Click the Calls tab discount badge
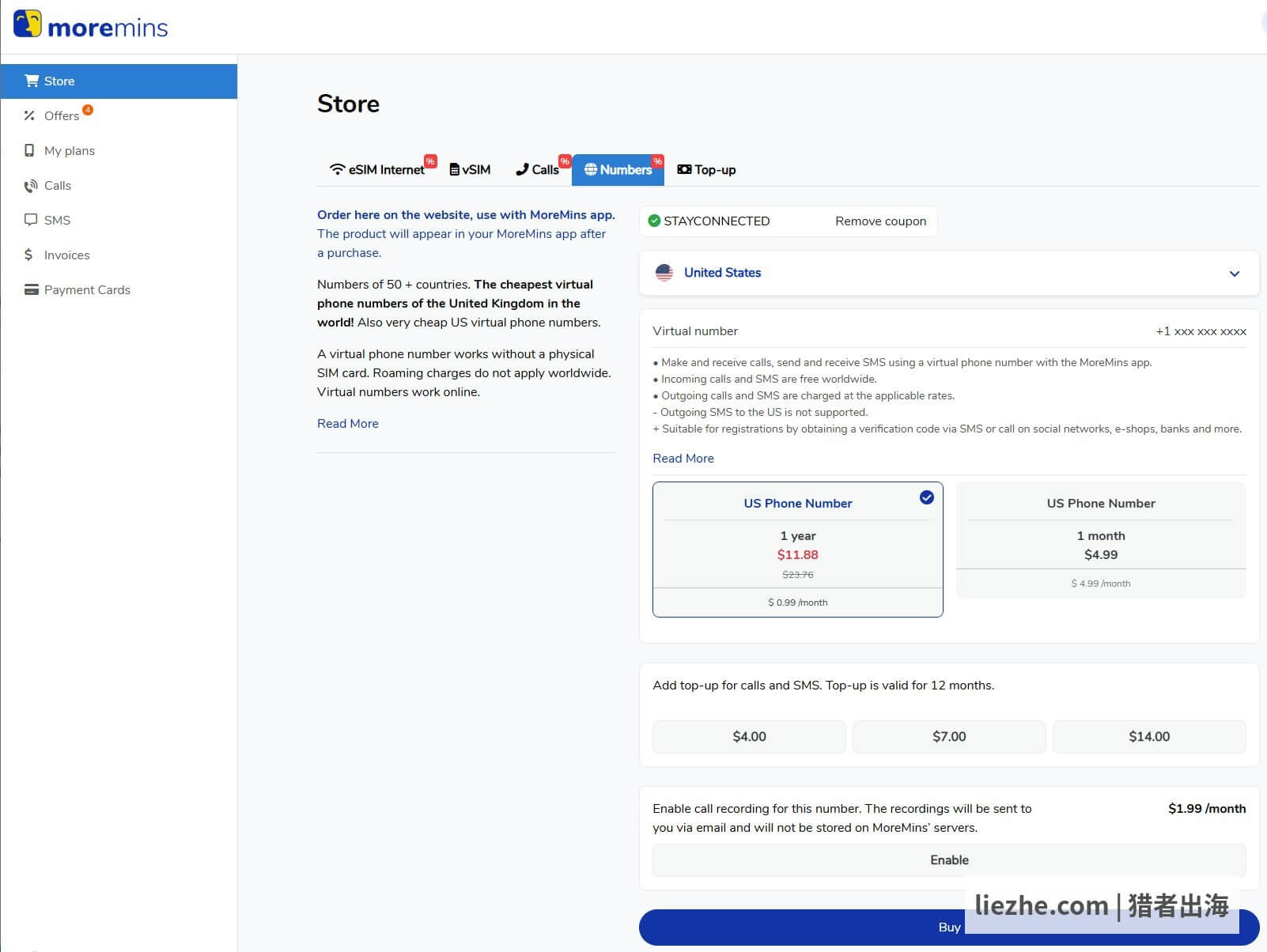 tap(565, 161)
